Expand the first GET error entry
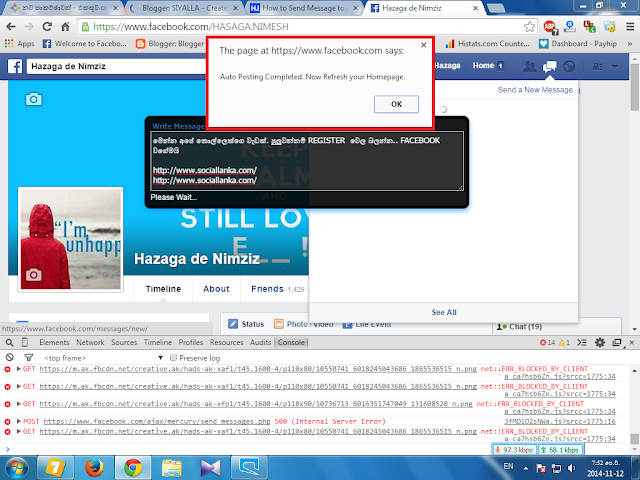Image resolution: width=640 pixels, height=480 pixels. [x=18, y=369]
